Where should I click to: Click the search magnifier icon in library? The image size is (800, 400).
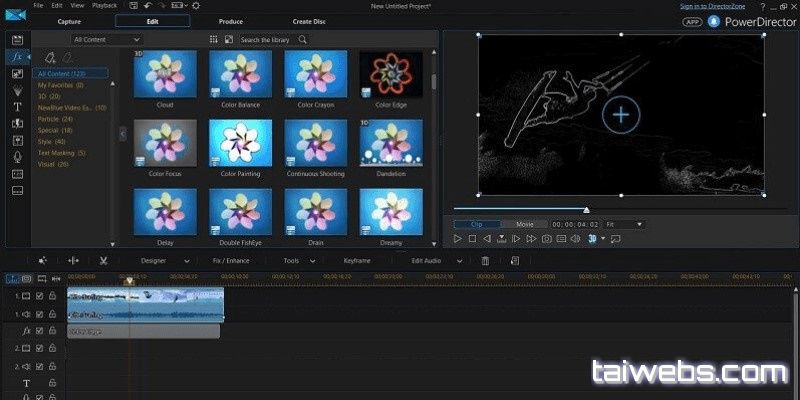303,40
